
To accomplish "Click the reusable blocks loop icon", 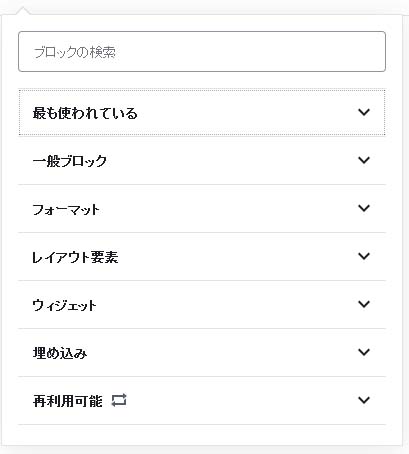I will click(119, 400).
